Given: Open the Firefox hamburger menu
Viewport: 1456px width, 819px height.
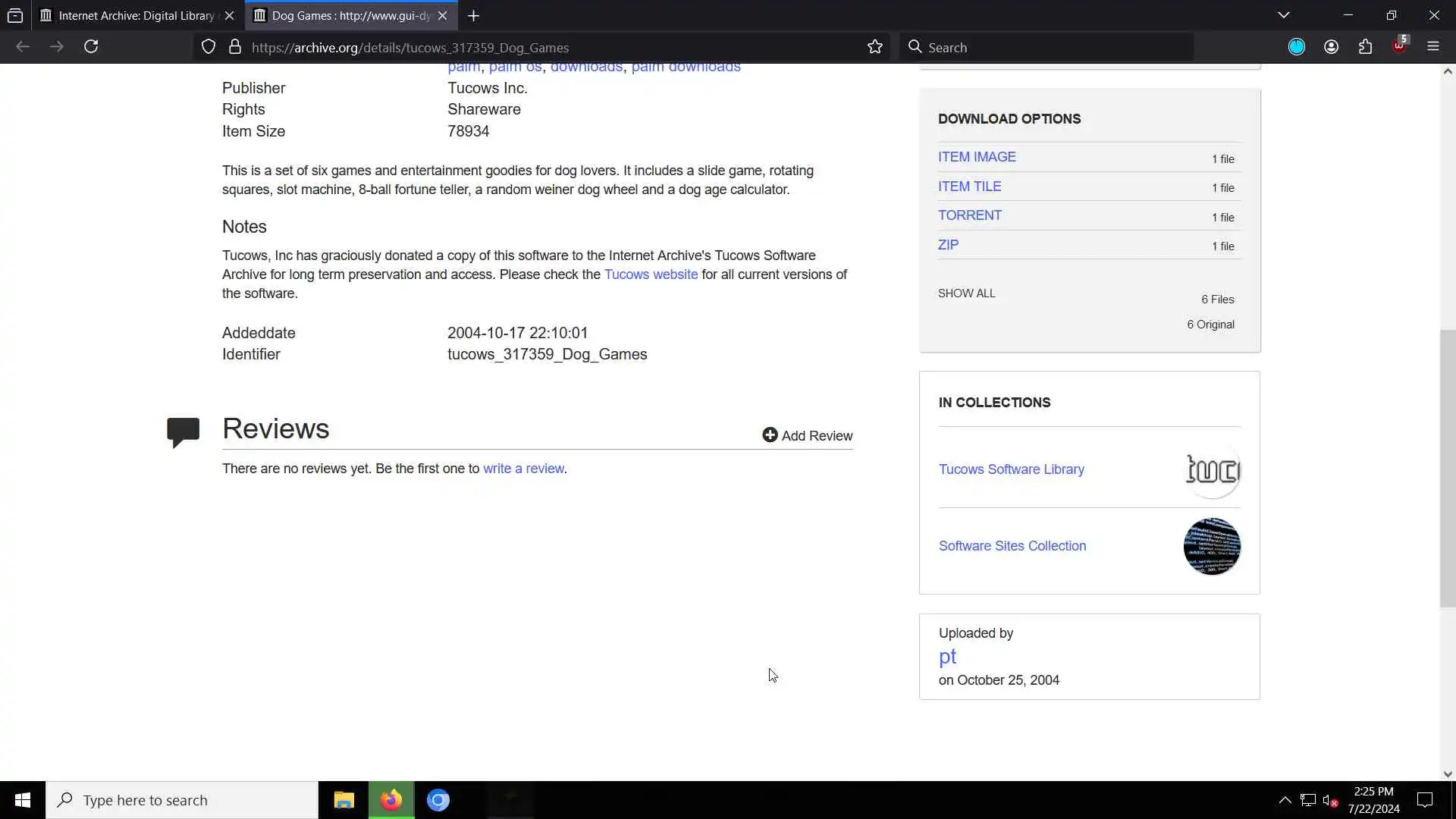Looking at the screenshot, I should tap(1432, 47).
